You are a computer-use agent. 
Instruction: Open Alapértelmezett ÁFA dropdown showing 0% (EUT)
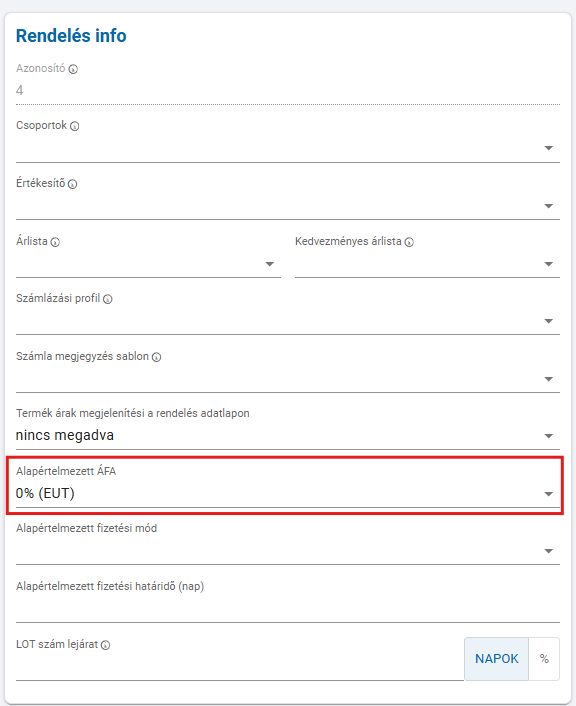[288, 494]
